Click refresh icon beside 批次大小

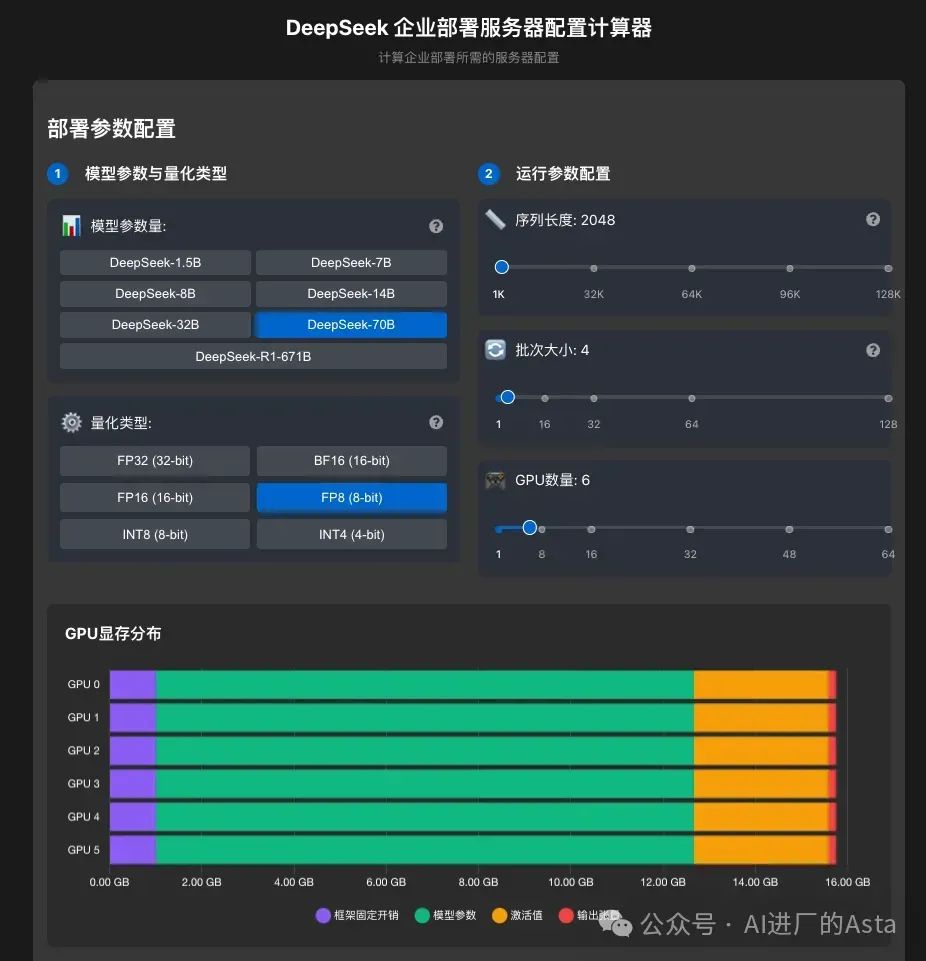click(495, 350)
